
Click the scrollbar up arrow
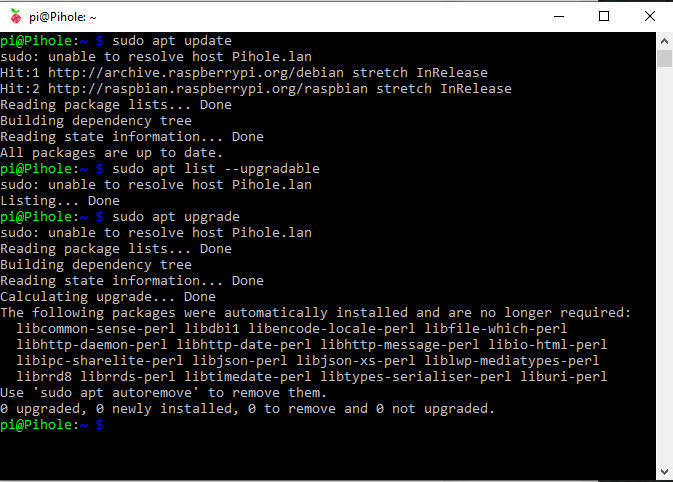click(x=664, y=41)
